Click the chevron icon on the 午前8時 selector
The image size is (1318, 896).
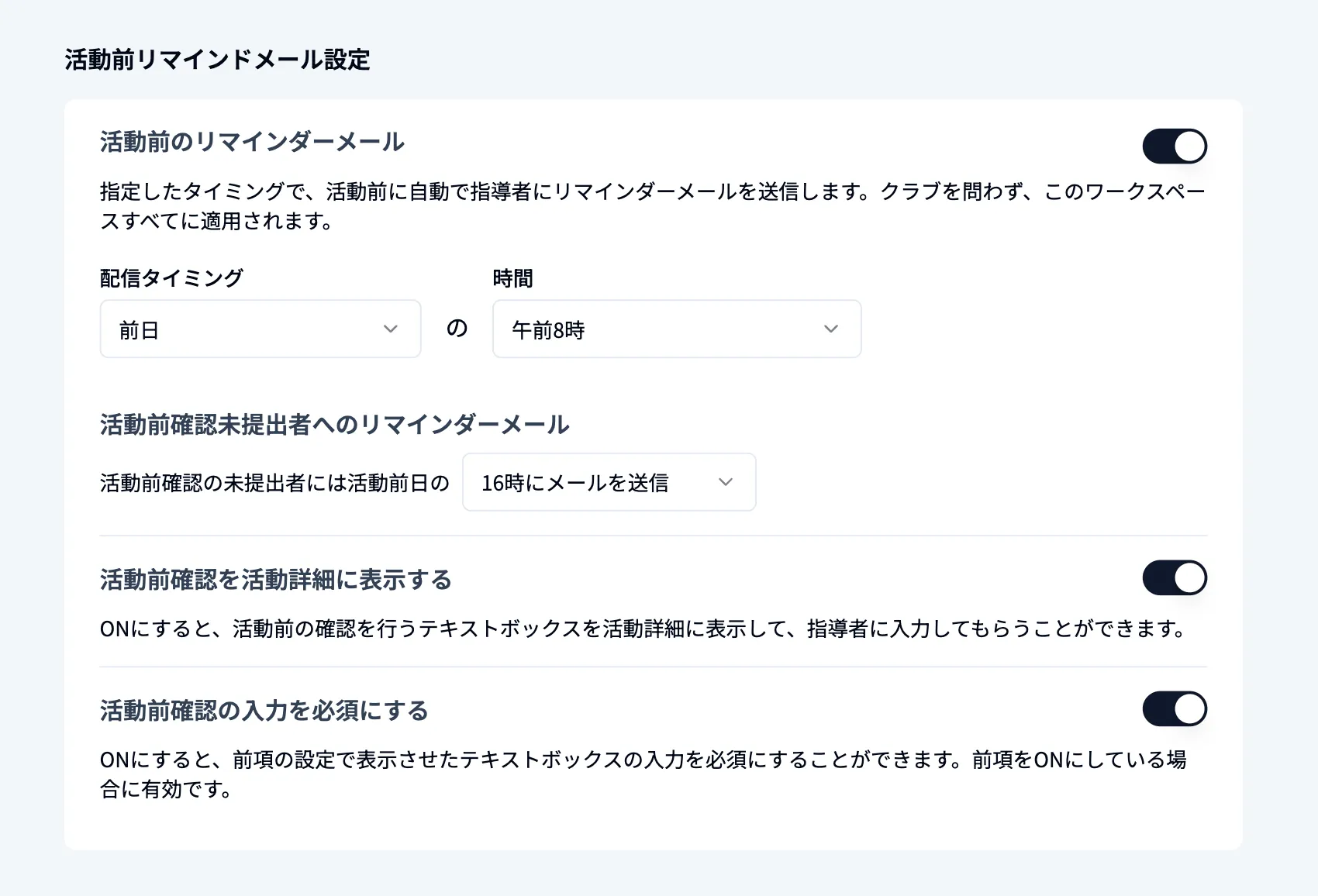832,329
